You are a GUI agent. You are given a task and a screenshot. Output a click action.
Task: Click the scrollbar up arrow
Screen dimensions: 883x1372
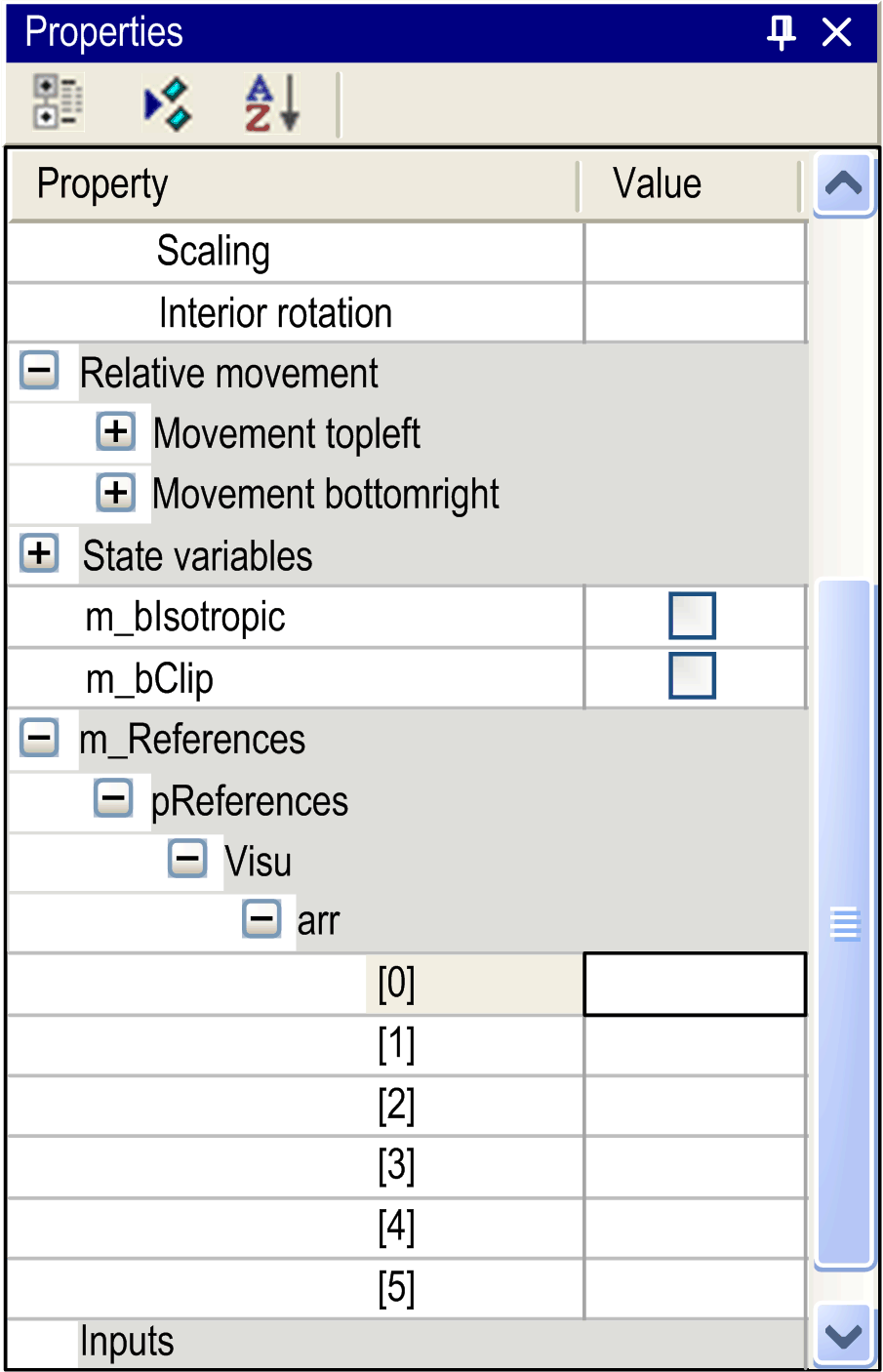coord(844,183)
